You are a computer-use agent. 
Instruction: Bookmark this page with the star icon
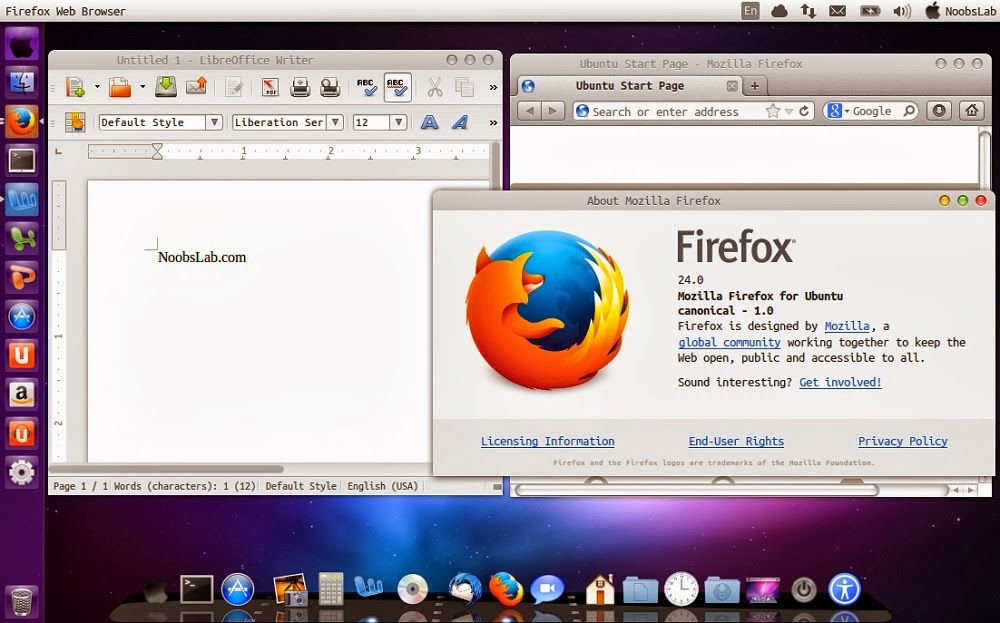pos(772,112)
